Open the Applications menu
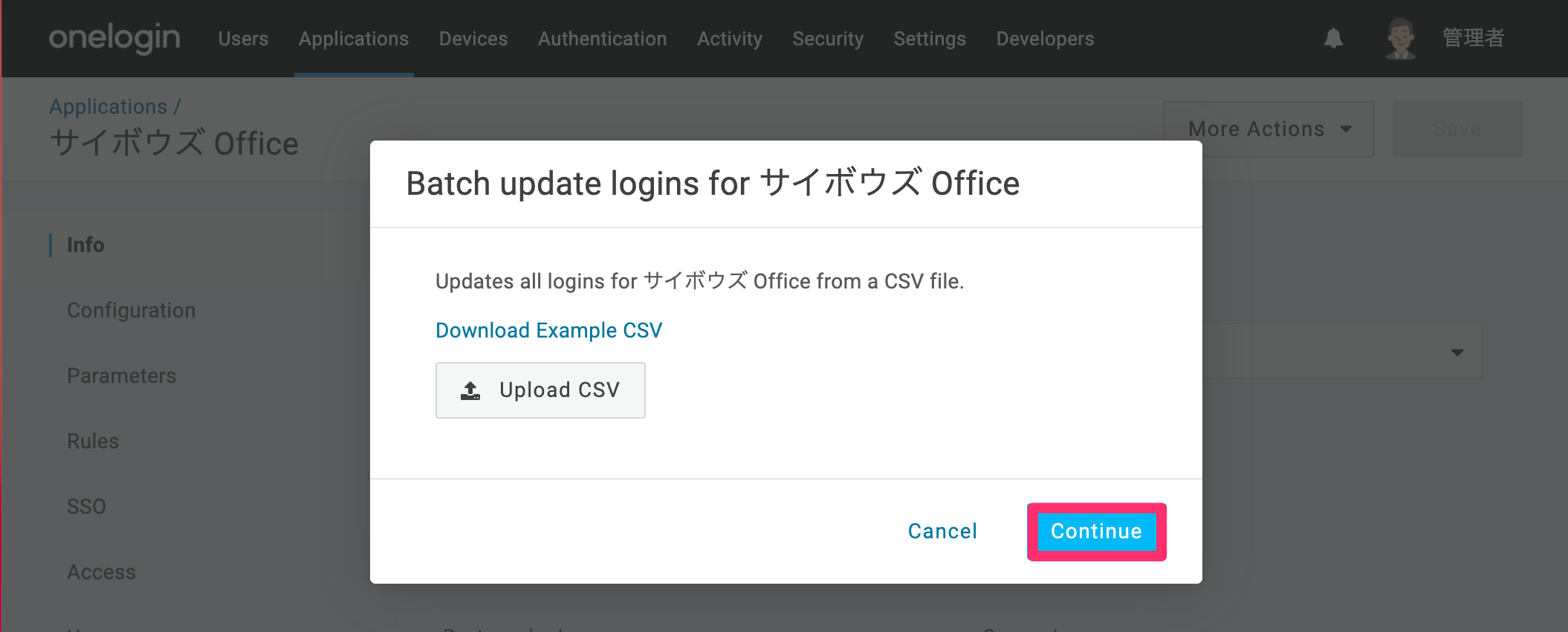Viewport: 1568px width, 632px height. 354,39
